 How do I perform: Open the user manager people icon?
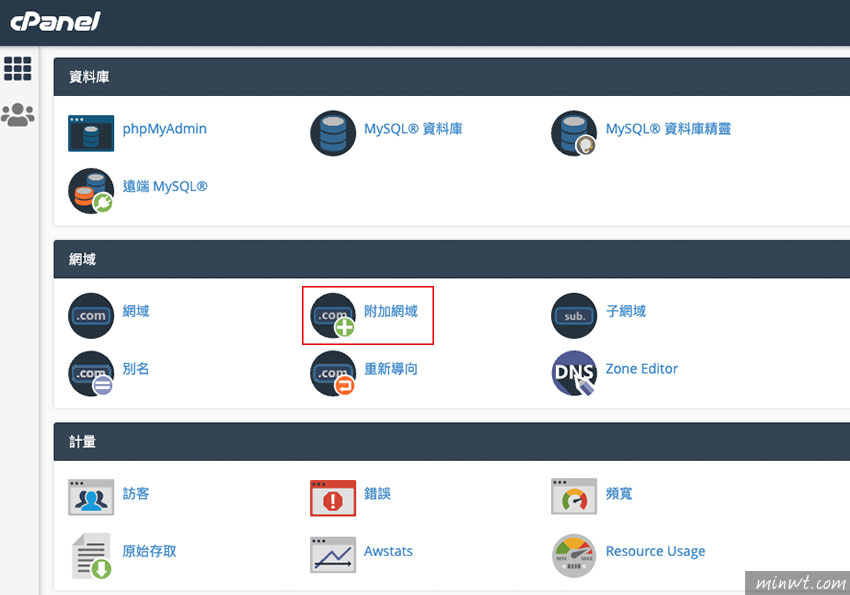click(18, 114)
